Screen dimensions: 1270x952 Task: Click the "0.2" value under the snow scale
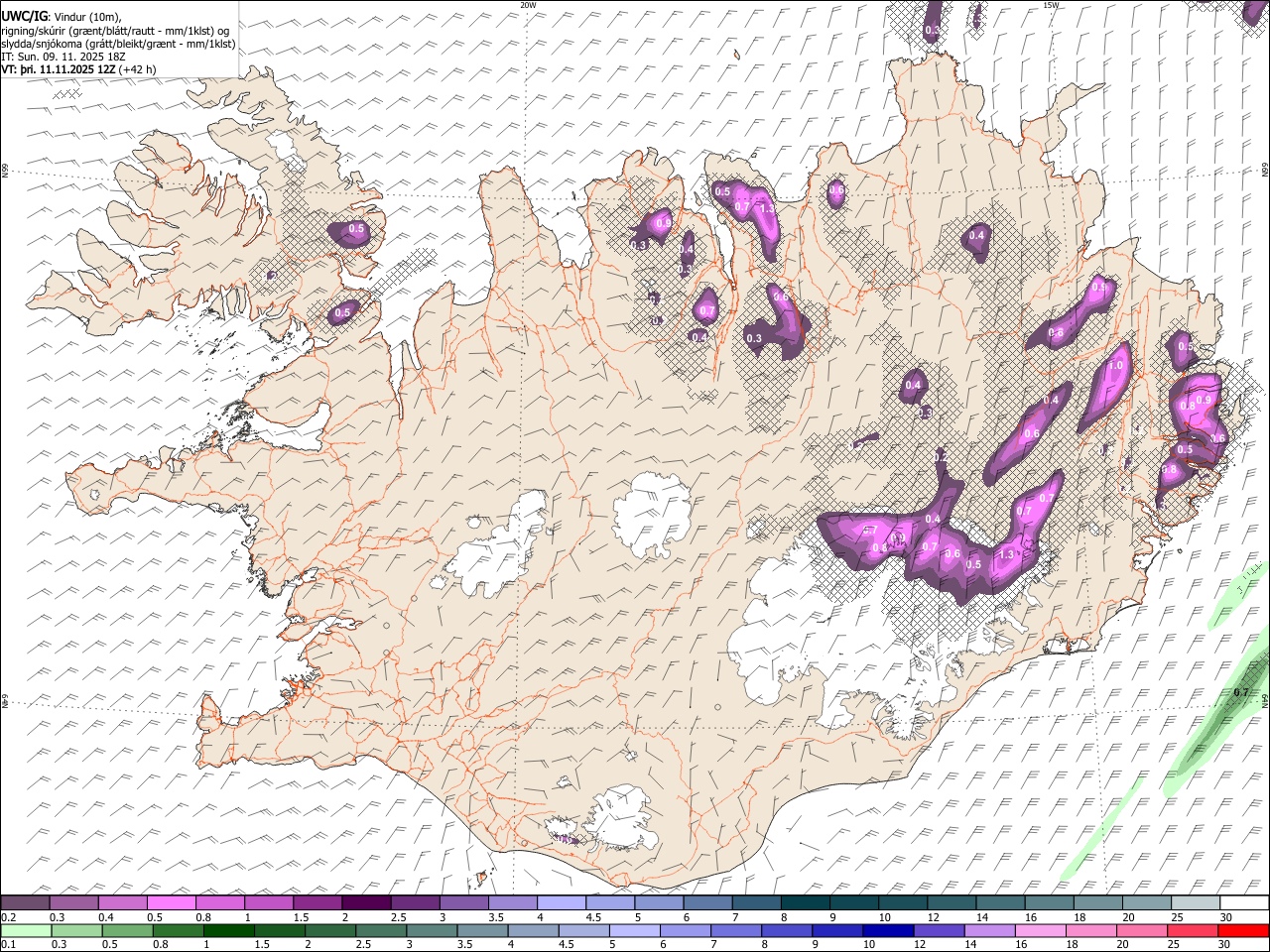[x=8, y=917]
